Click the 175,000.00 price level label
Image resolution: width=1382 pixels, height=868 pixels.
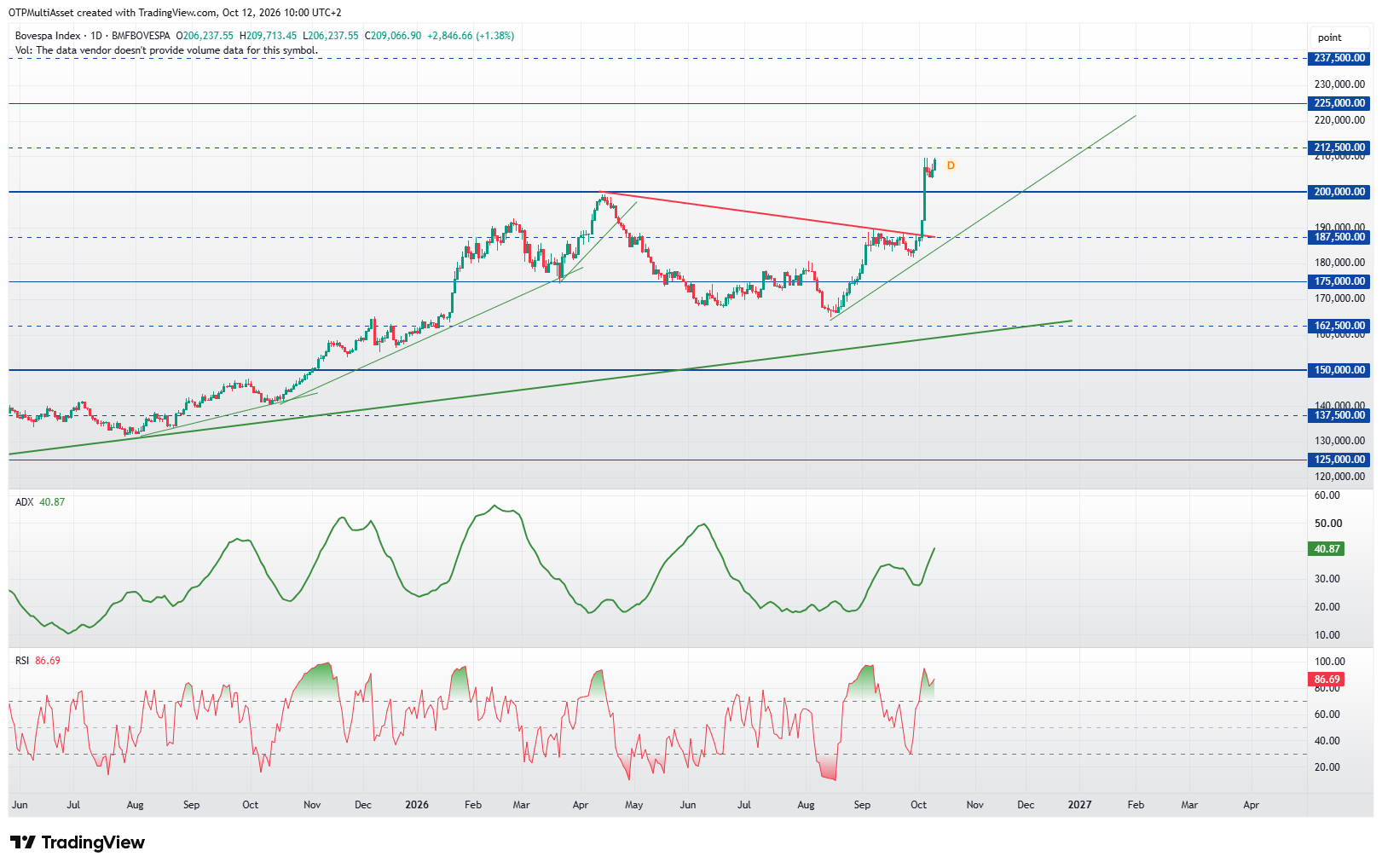pyautogui.click(x=1339, y=281)
